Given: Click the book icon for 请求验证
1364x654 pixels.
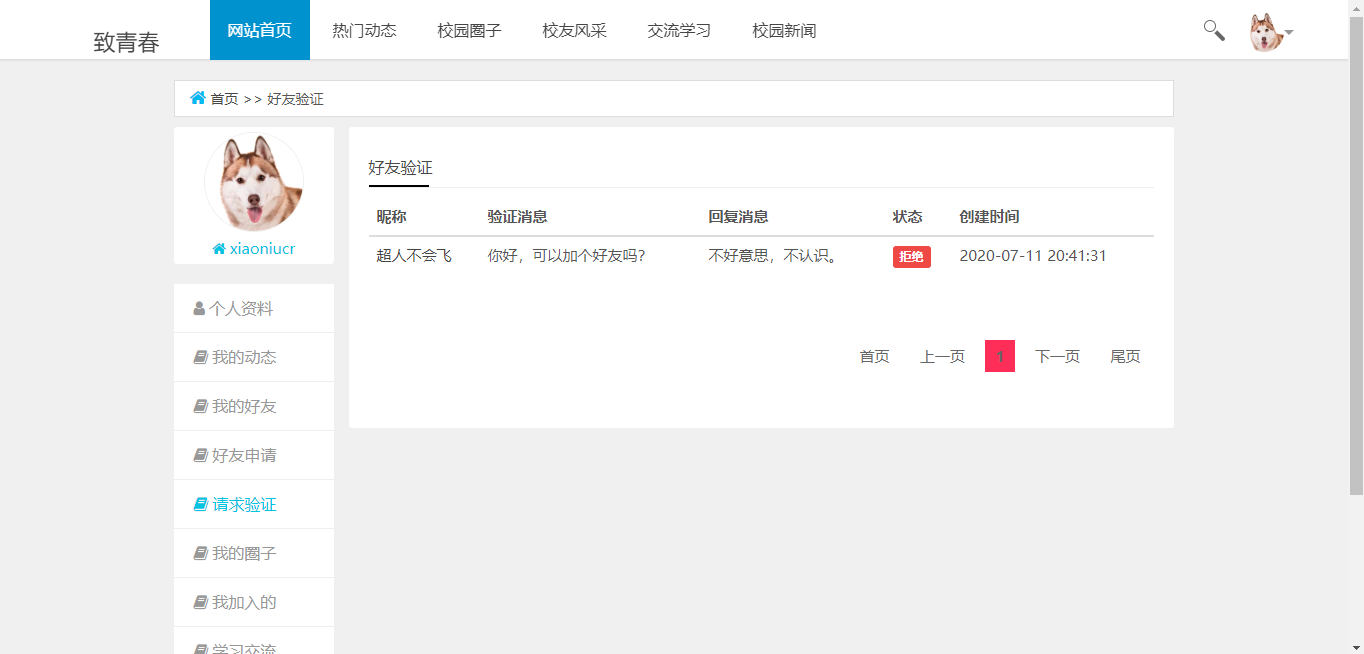Looking at the screenshot, I should coord(200,505).
